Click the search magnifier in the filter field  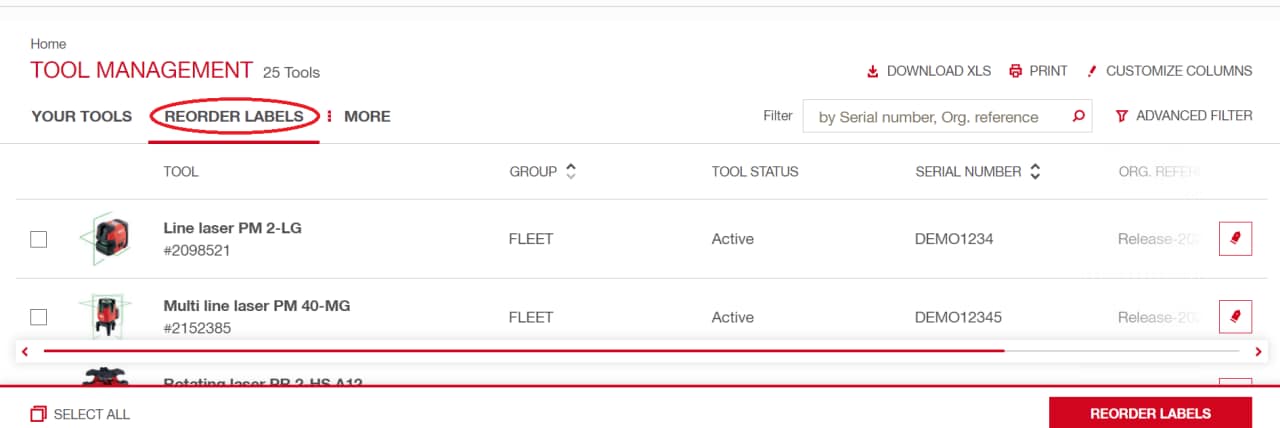pyautogui.click(x=1078, y=116)
